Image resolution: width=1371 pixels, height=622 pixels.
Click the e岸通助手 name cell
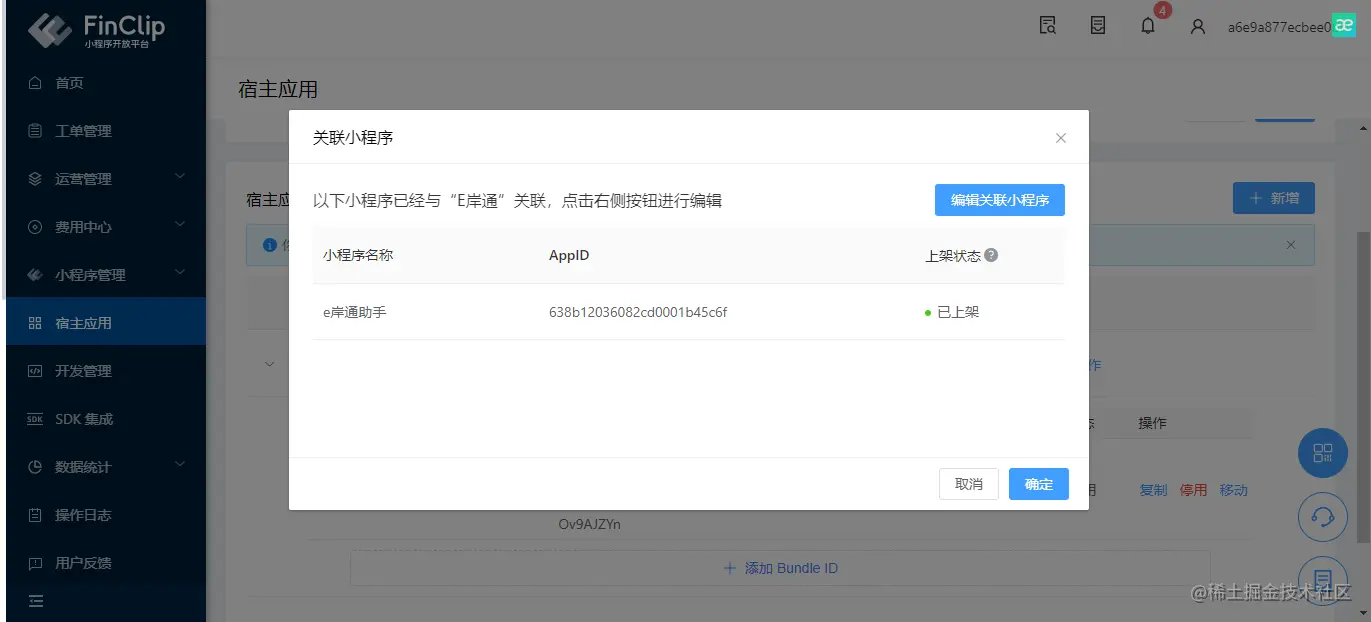[x=355, y=312]
